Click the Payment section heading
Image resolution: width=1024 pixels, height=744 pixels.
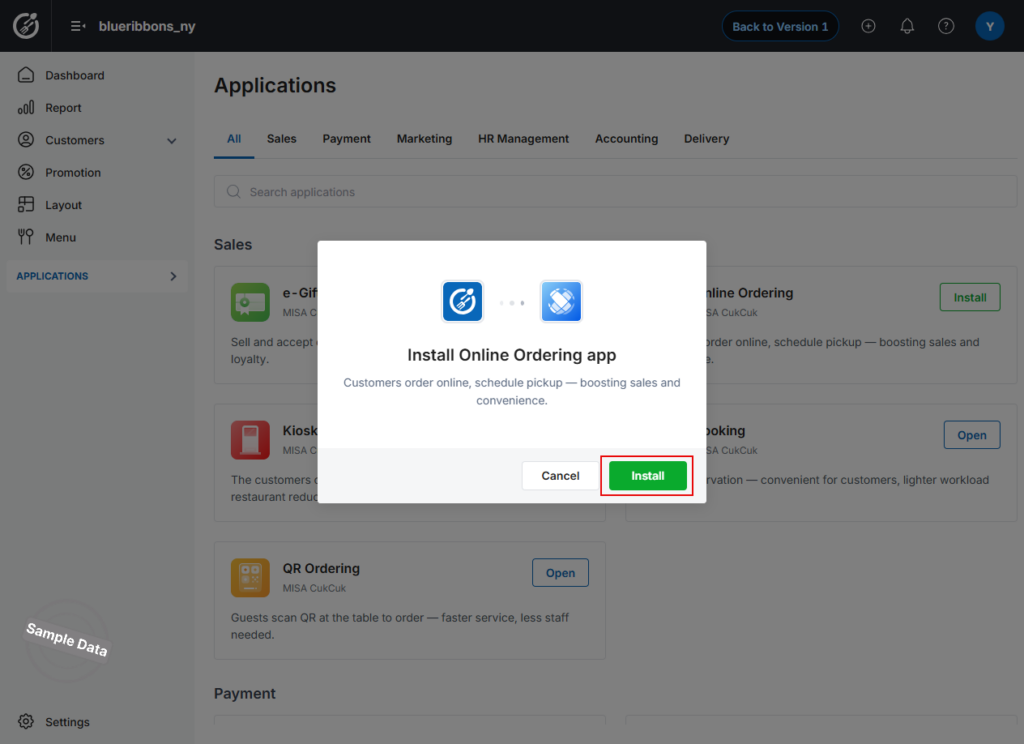point(245,693)
